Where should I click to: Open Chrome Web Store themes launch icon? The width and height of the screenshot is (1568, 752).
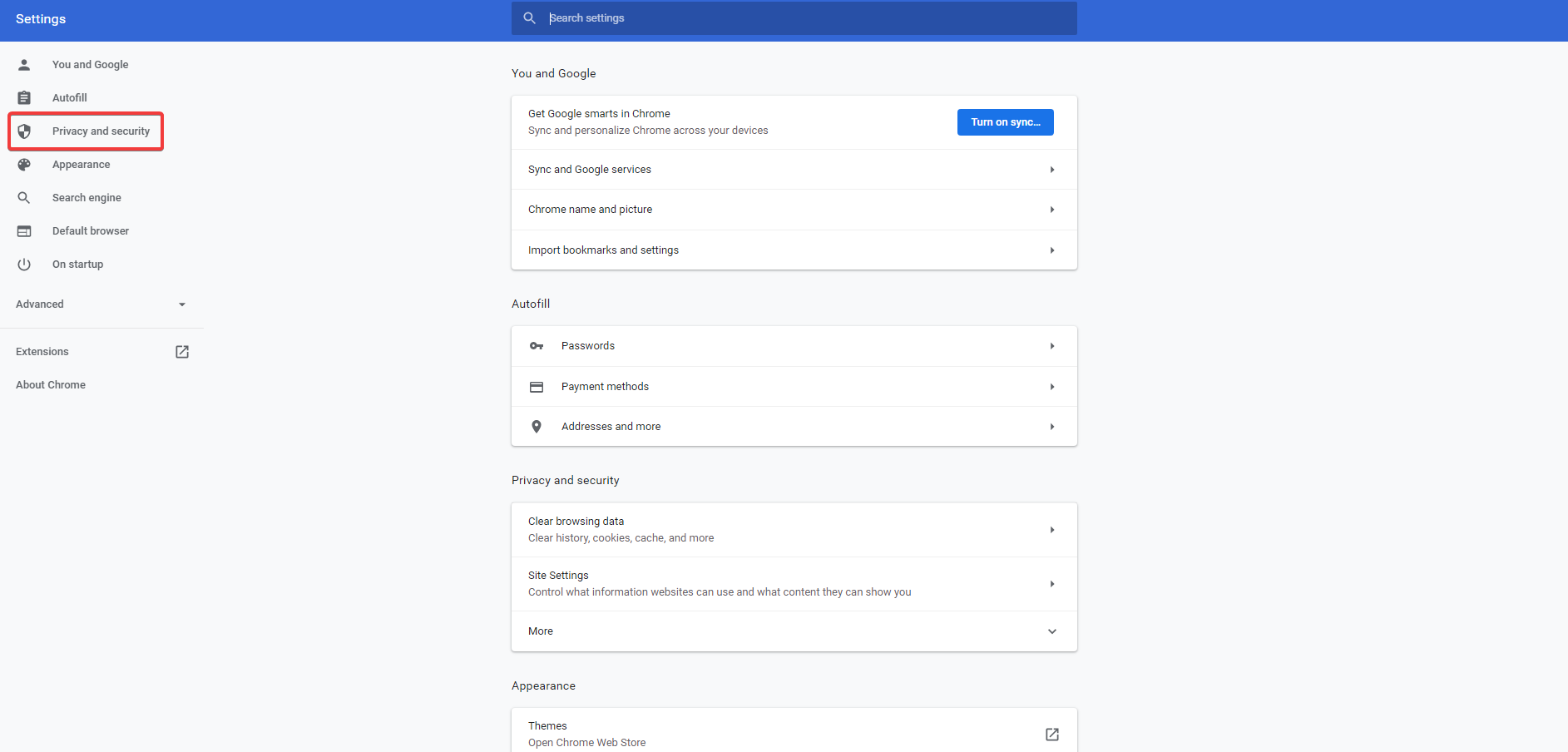pos(1051,735)
